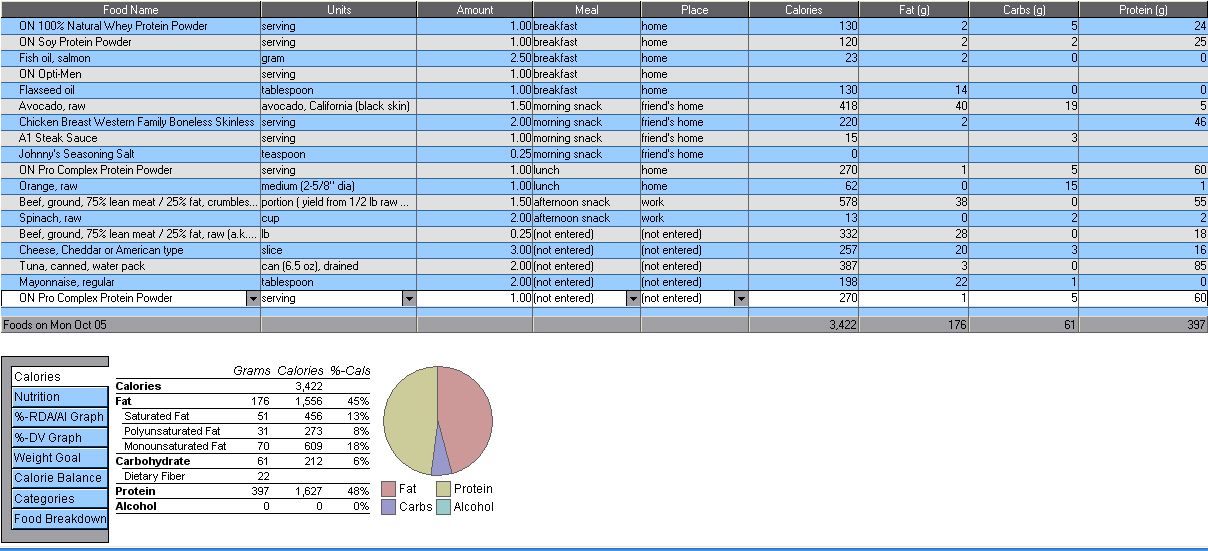The height and width of the screenshot is (551, 1208).
Task: Select the Orange, raw row
Action: 604,186
